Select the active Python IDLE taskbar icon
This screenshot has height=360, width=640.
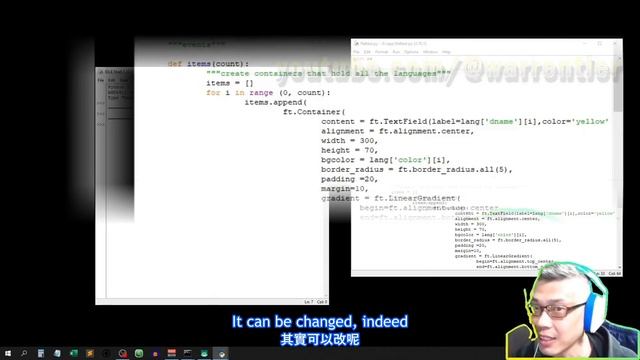(x=221, y=353)
